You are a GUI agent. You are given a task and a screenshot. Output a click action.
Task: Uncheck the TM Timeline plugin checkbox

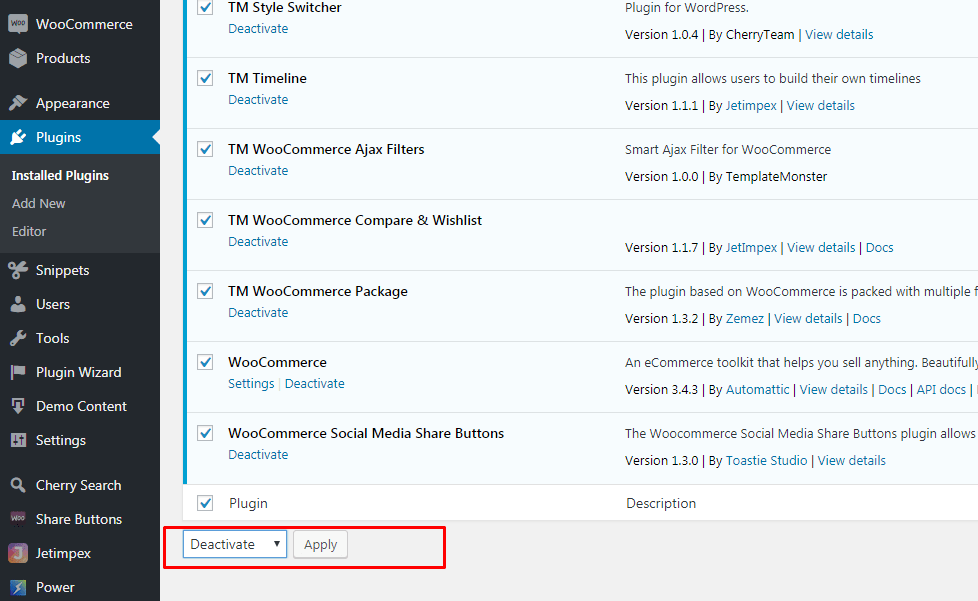[205, 78]
